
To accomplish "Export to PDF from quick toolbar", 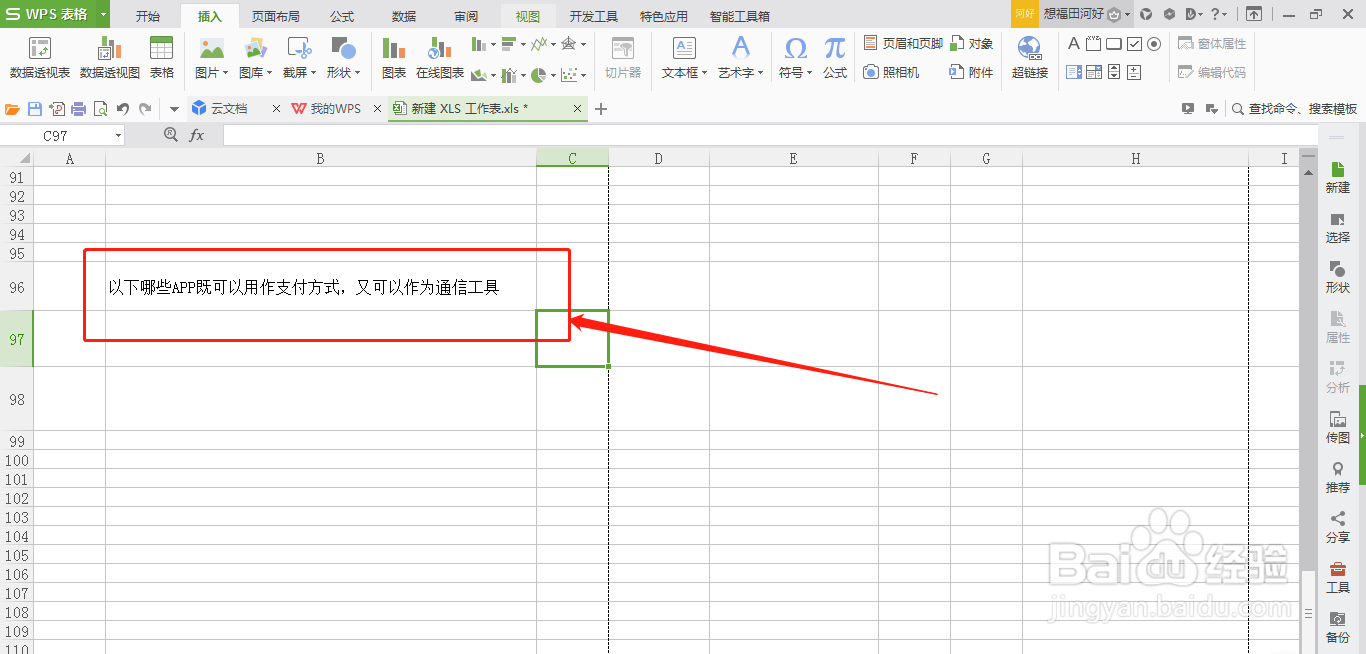I will (x=57, y=109).
